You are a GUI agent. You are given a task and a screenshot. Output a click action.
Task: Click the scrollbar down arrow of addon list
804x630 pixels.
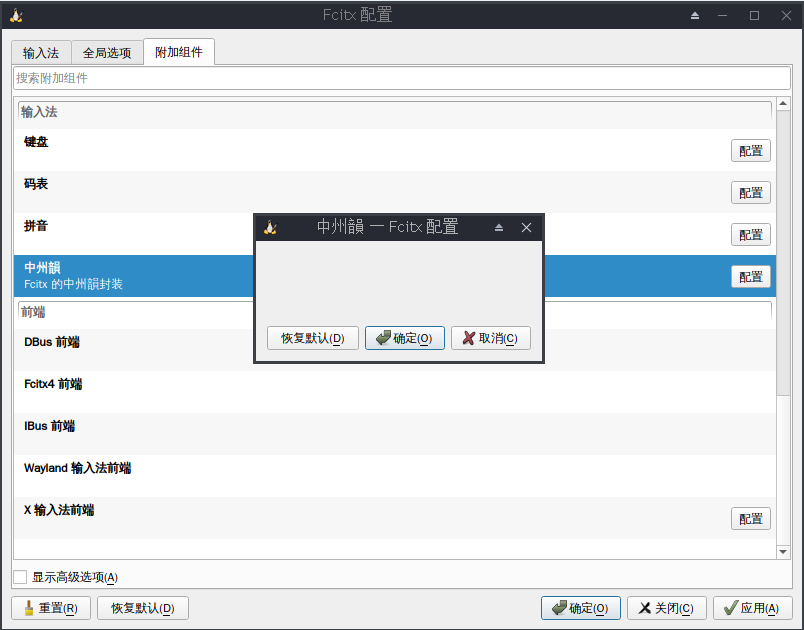click(783, 552)
